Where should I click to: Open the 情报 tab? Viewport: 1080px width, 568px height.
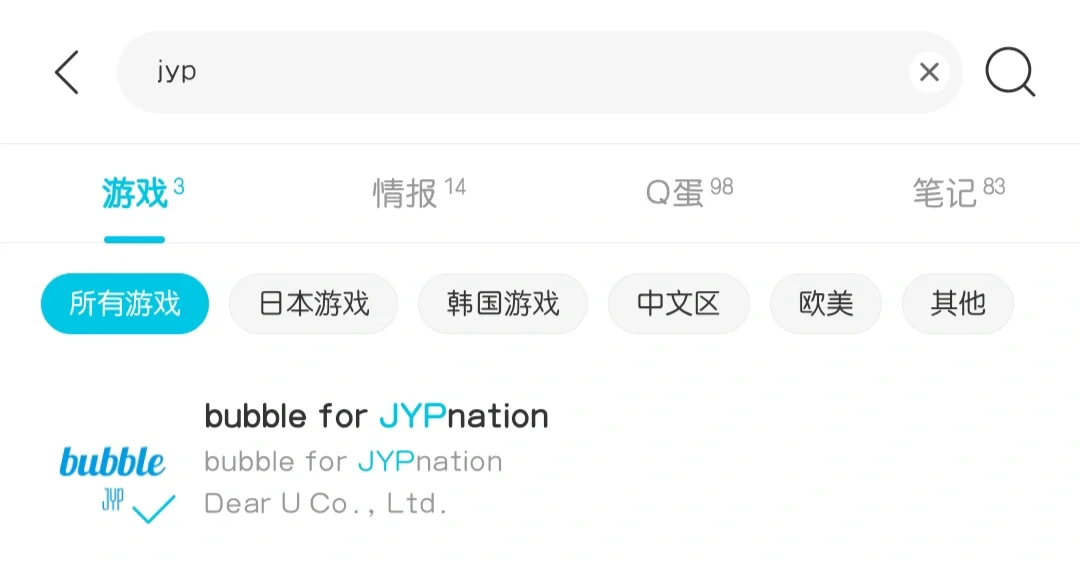point(406,193)
